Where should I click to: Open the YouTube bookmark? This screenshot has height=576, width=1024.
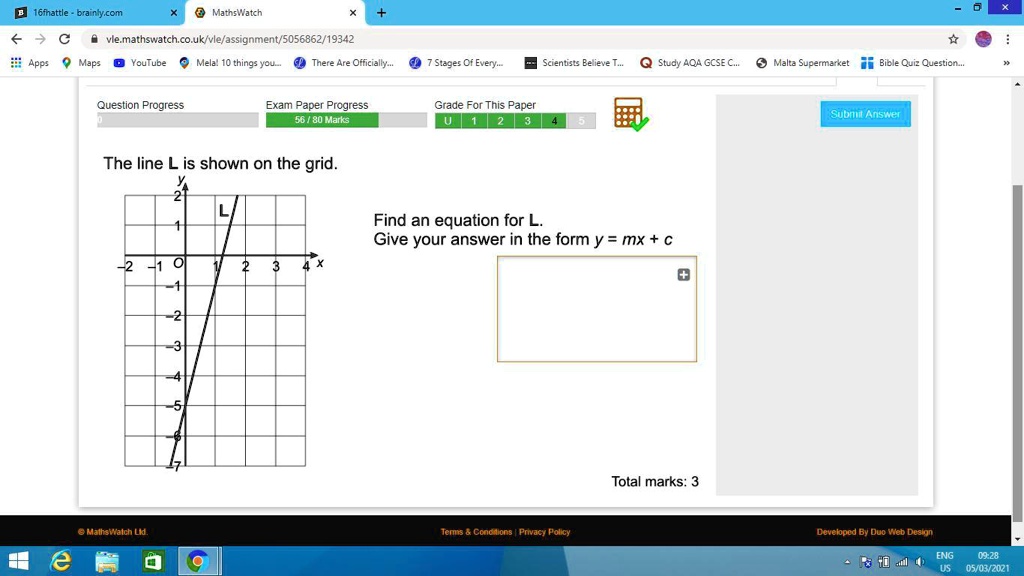point(140,62)
